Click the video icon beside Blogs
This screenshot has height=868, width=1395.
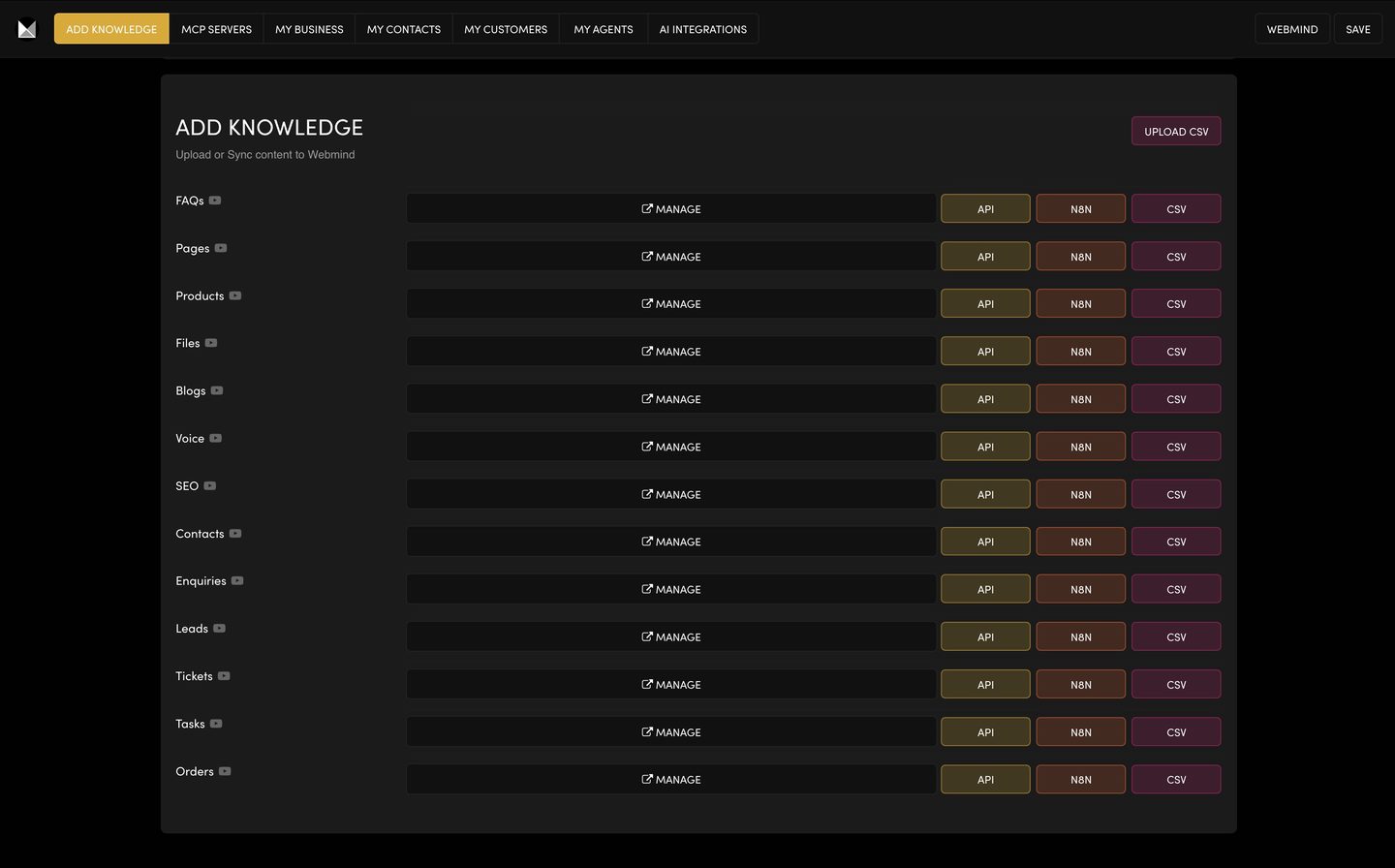pyautogui.click(x=217, y=390)
